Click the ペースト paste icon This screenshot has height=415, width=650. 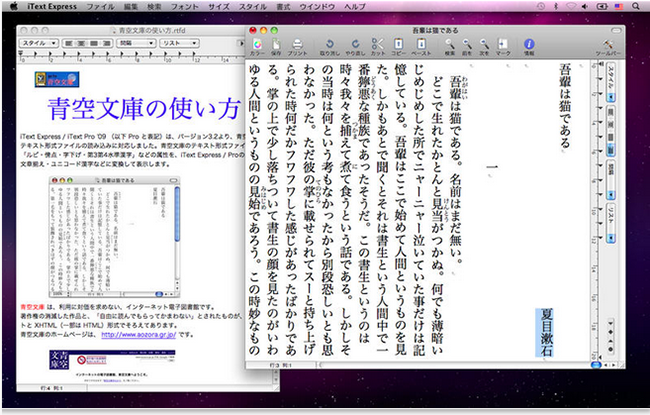tap(421, 46)
